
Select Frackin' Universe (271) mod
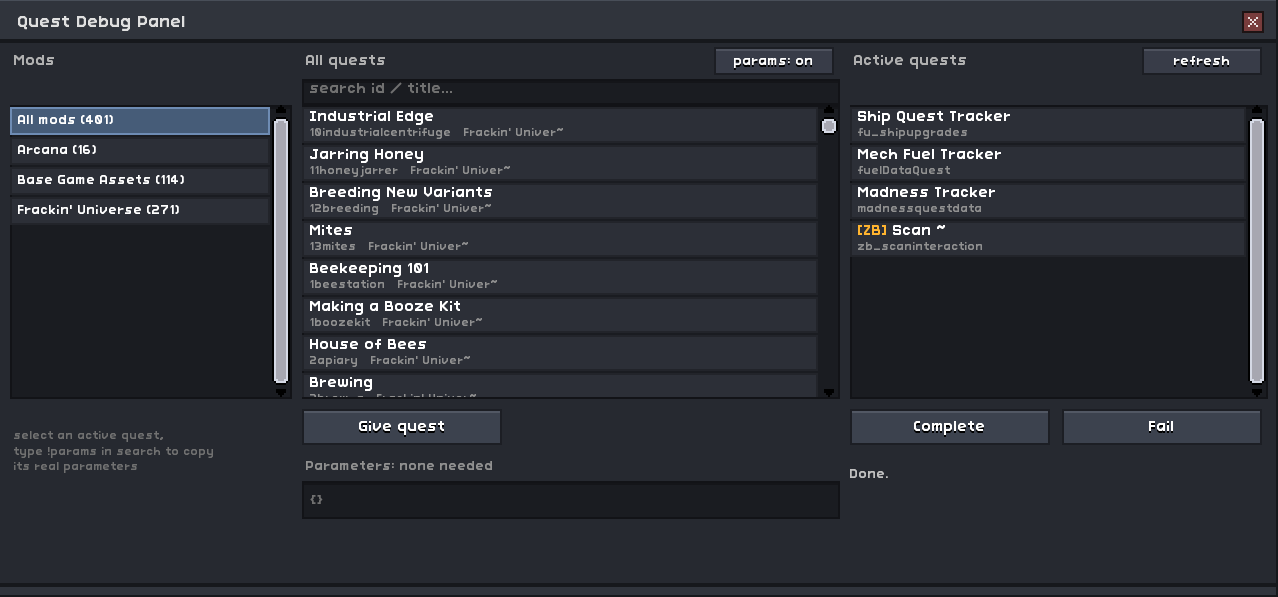(x=140, y=210)
